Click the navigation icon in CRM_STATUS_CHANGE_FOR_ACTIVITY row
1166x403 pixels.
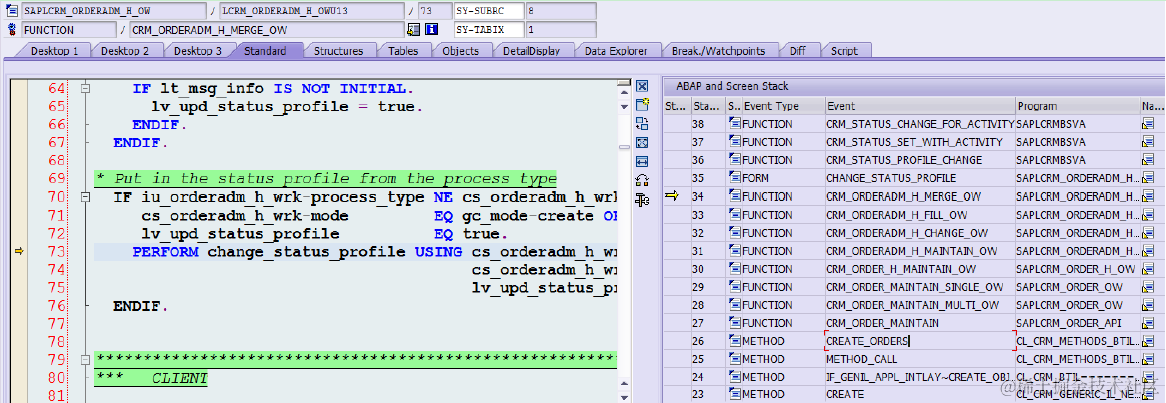(1148, 123)
